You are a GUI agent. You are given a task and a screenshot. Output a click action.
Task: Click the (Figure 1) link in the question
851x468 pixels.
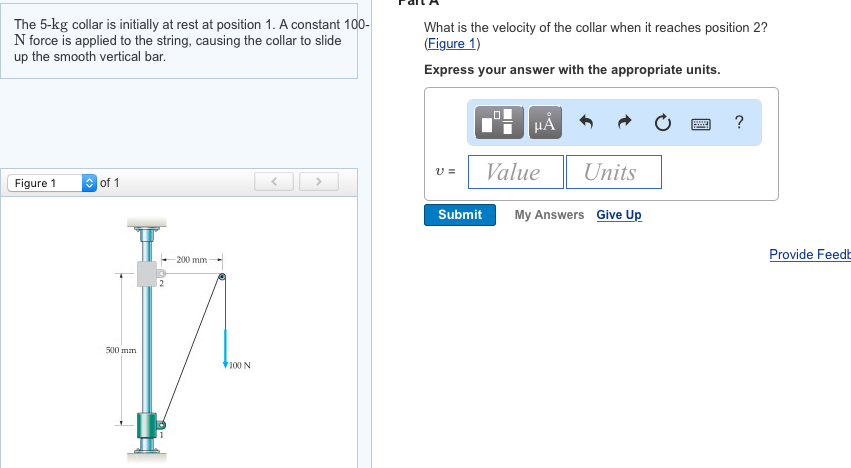(x=452, y=44)
